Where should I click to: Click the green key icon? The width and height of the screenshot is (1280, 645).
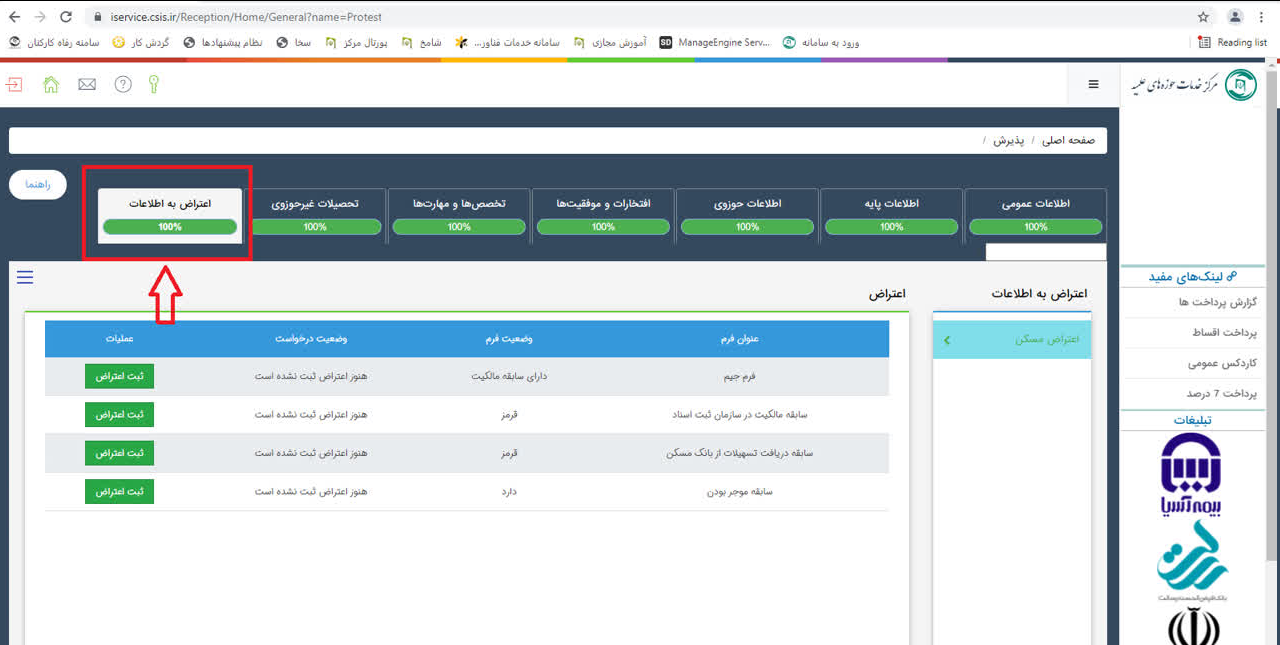pos(154,85)
